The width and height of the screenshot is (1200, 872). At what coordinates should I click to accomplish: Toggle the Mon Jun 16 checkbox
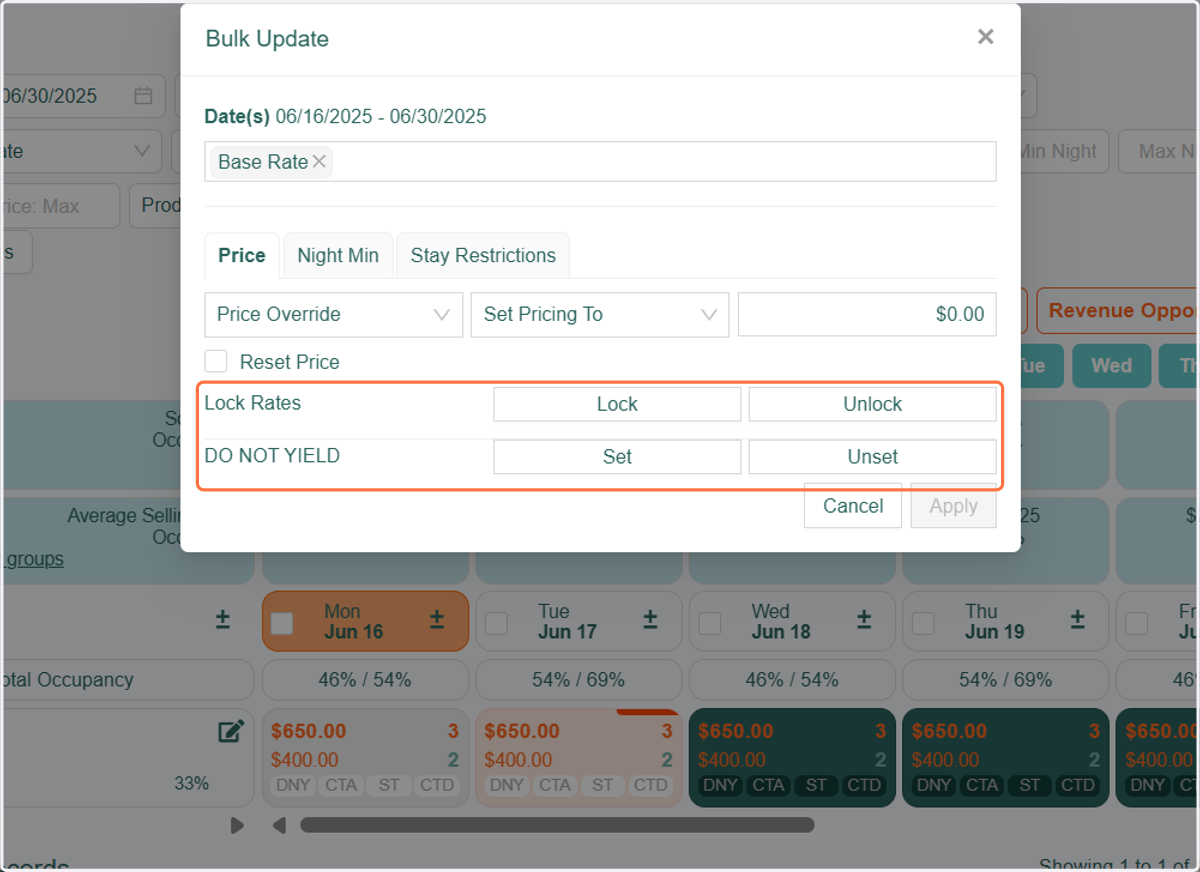point(283,623)
